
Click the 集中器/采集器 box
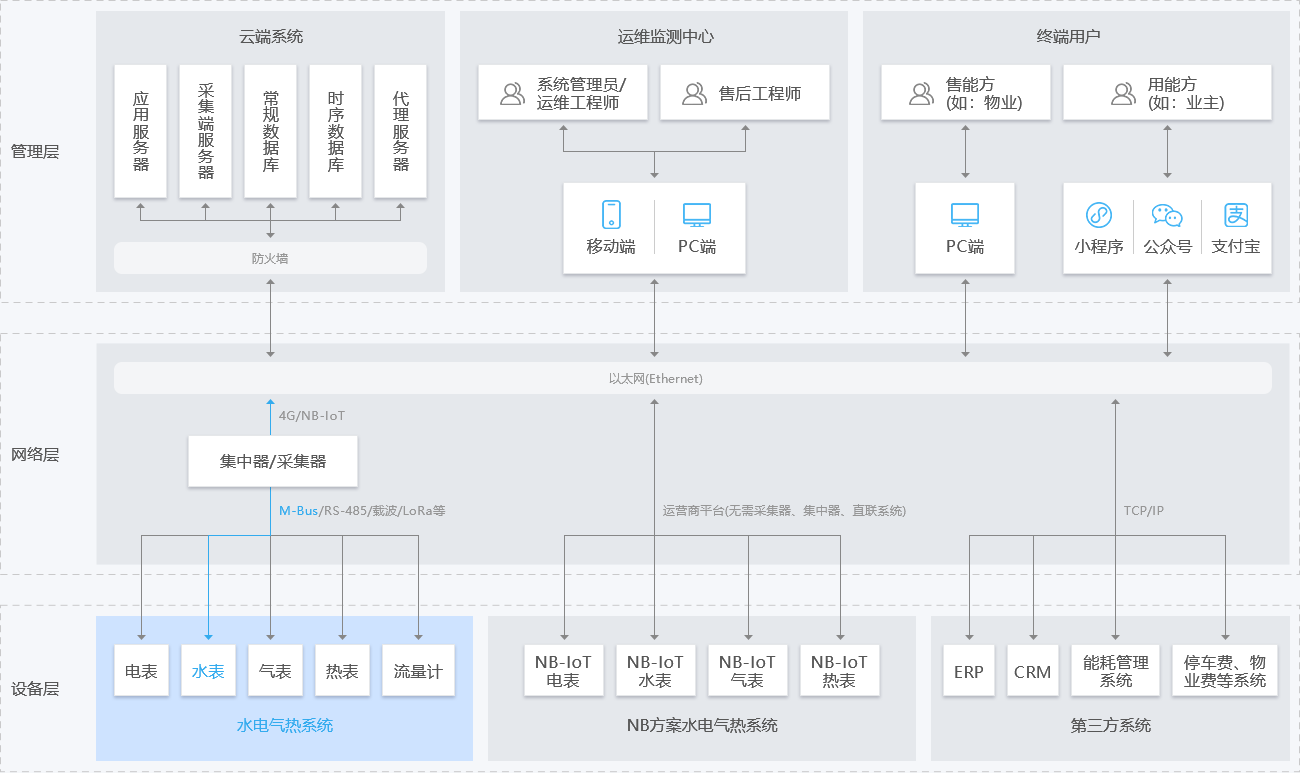(x=273, y=462)
